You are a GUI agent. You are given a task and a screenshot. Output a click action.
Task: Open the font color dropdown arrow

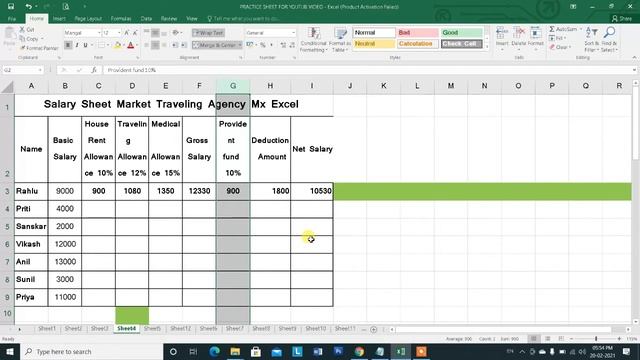coord(137,45)
